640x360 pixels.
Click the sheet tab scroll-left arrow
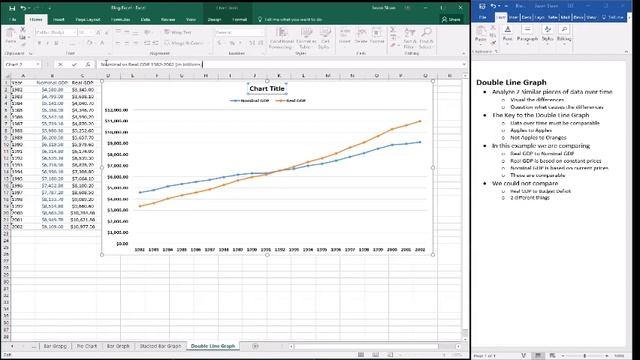tap(12, 346)
